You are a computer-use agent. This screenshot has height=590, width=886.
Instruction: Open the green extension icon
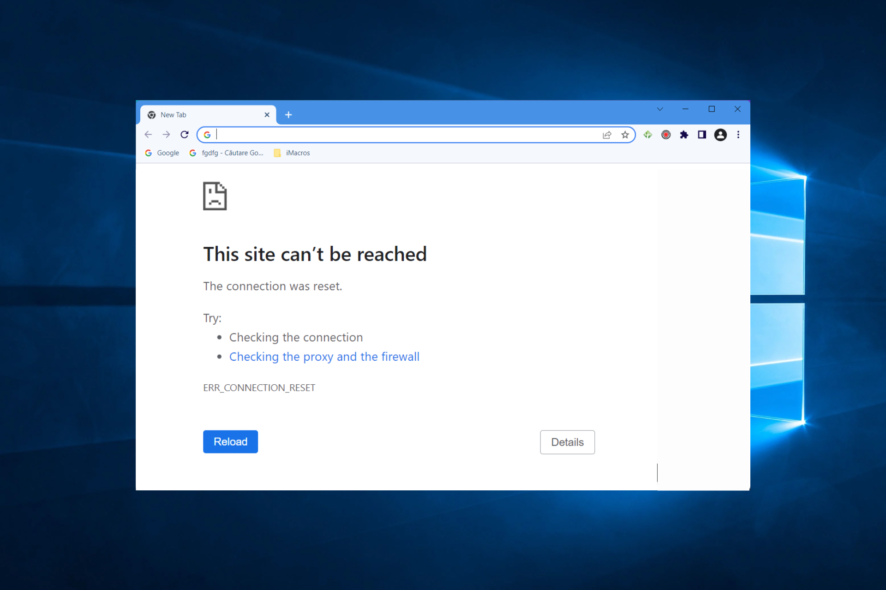point(648,135)
